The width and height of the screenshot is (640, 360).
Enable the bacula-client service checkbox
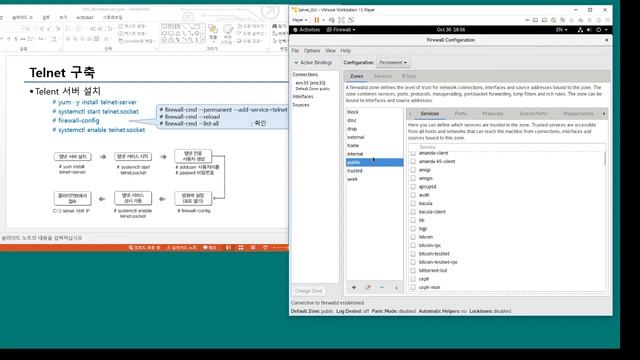click(413, 212)
